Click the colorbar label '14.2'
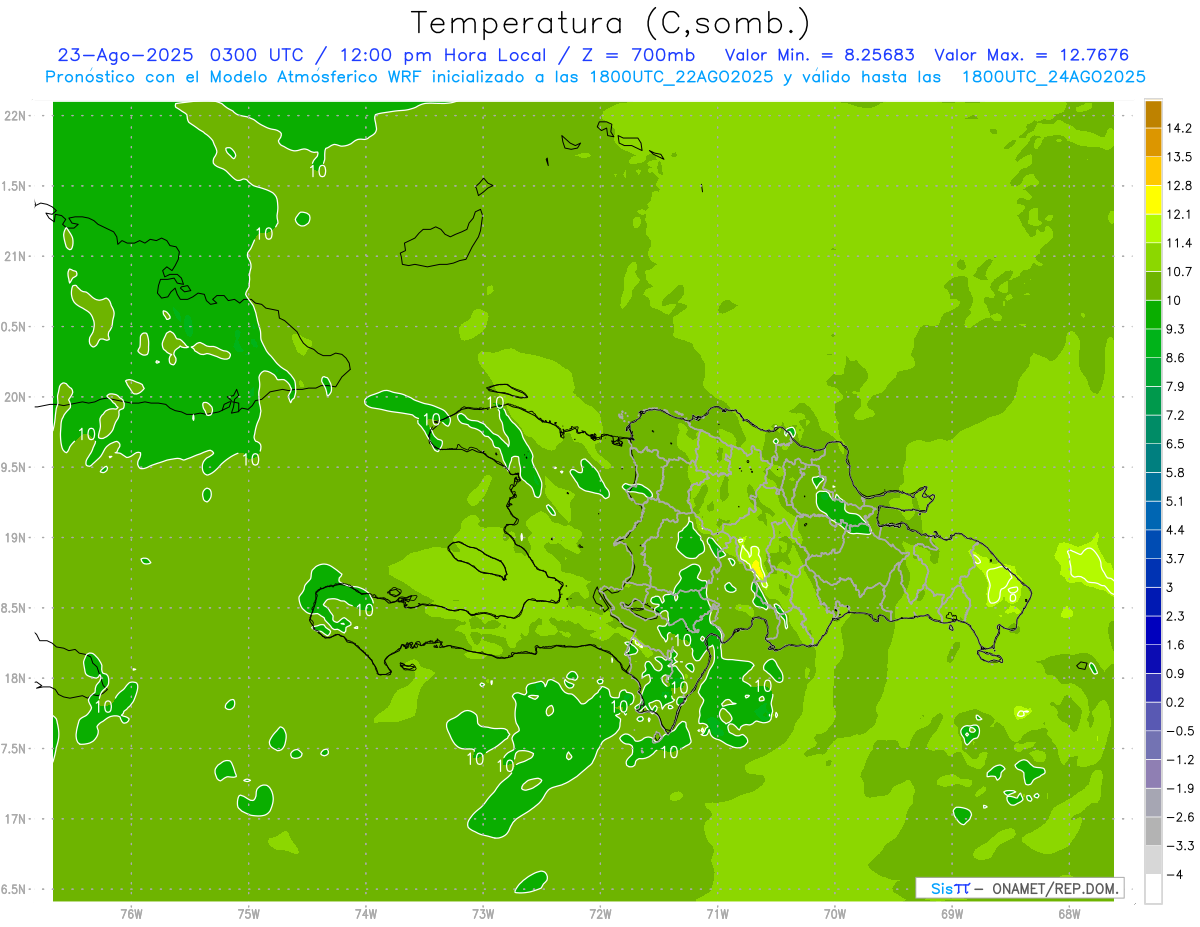The height and width of the screenshot is (927, 1200). pyautogui.click(x=1180, y=128)
